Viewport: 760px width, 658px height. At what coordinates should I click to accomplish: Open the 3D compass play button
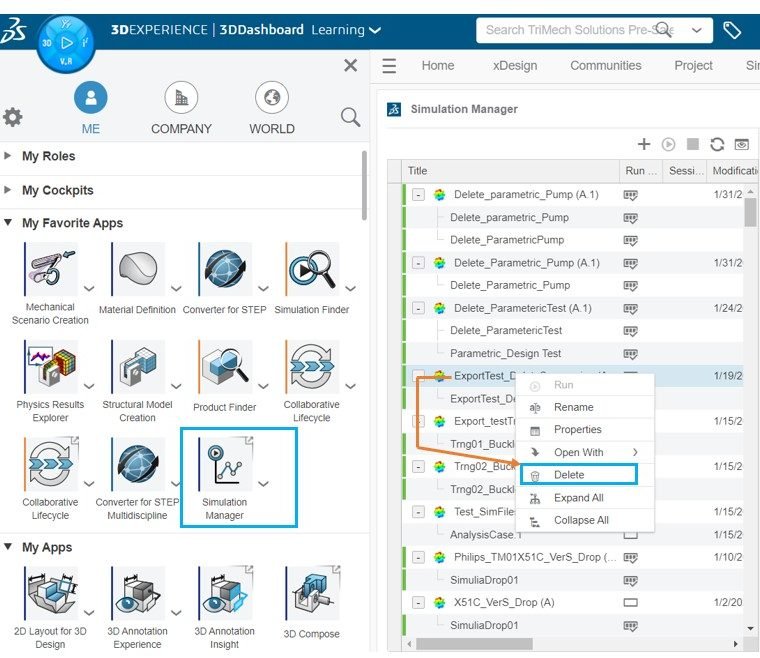tap(66, 43)
